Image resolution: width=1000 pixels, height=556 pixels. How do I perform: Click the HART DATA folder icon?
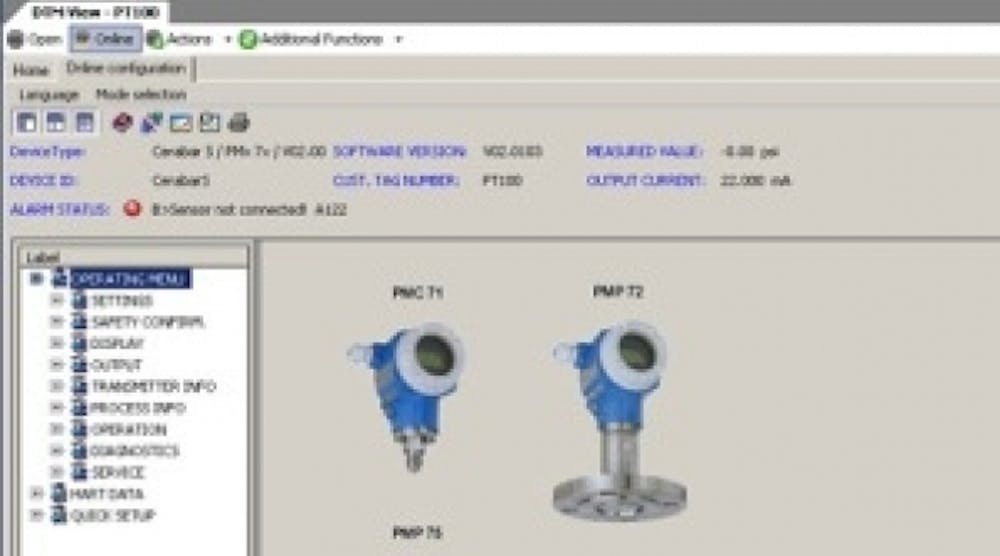(x=59, y=494)
